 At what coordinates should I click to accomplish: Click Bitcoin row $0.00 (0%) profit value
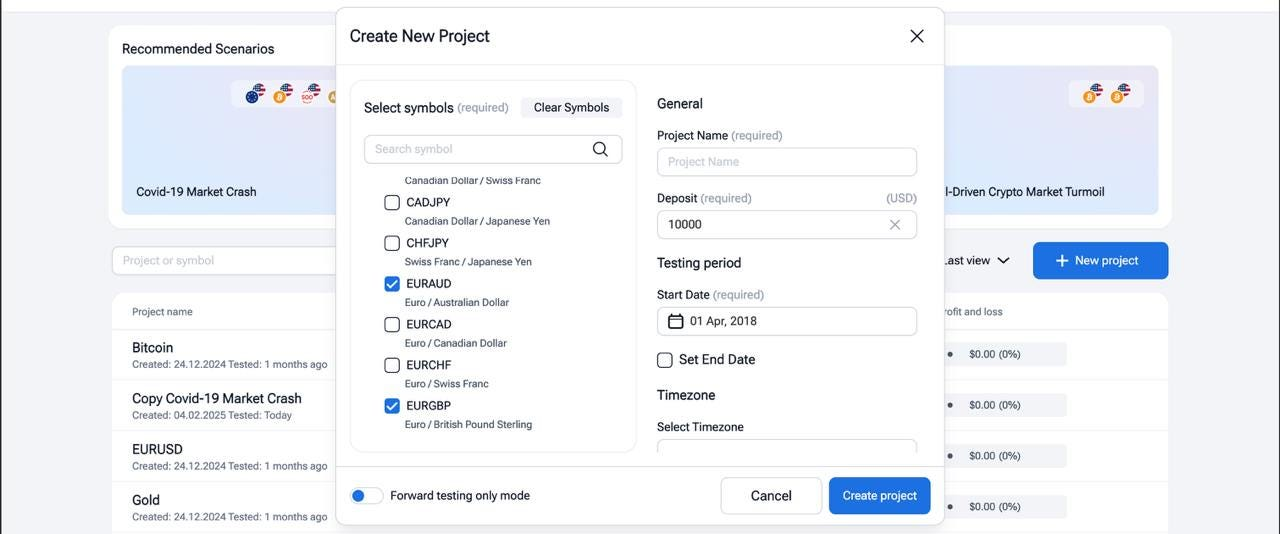[x=995, y=354]
